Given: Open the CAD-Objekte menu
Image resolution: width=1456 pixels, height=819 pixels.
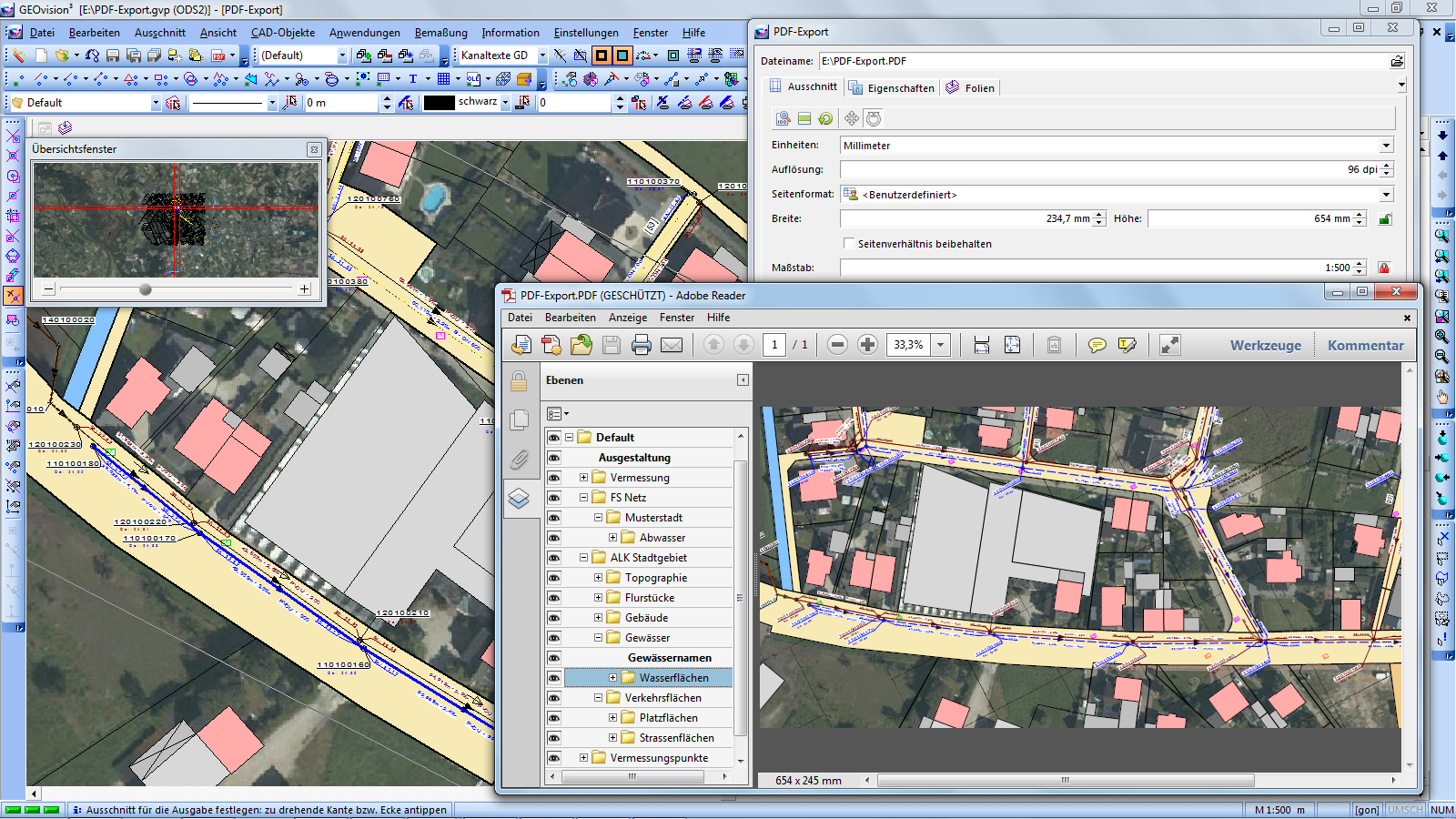Looking at the screenshot, I should tap(283, 33).
